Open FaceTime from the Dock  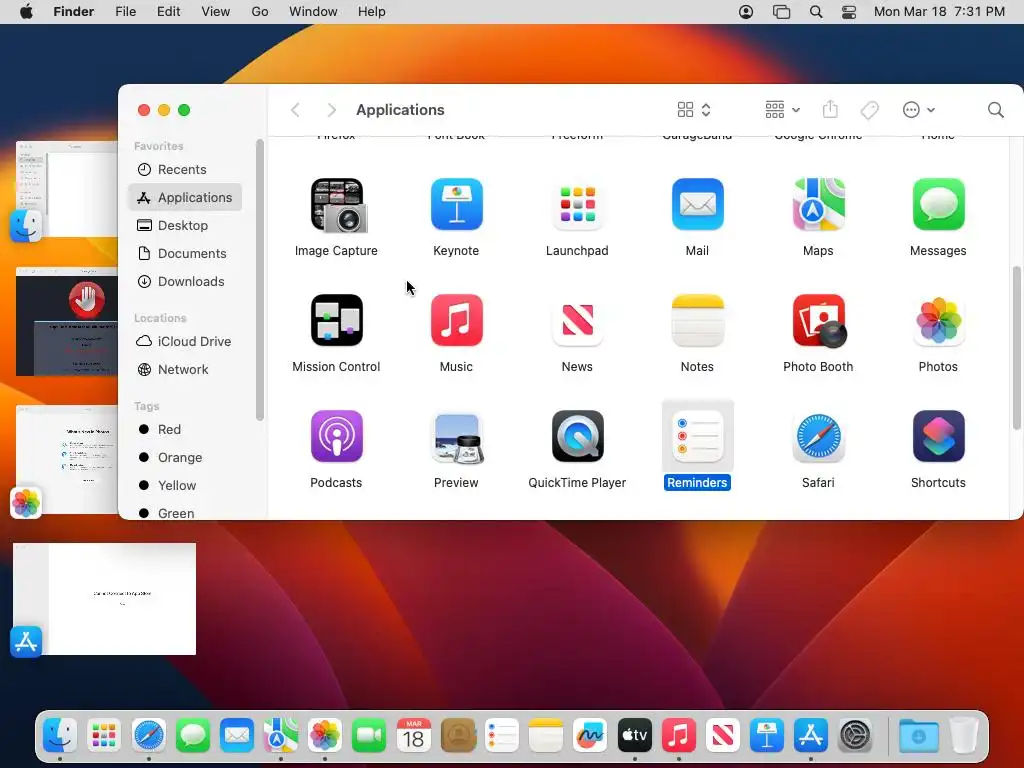[369, 736]
